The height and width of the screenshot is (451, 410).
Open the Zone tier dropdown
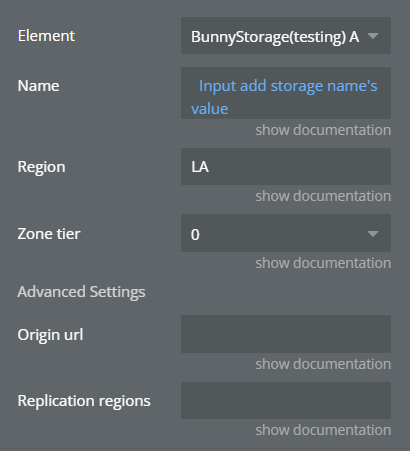click(286, 233)
